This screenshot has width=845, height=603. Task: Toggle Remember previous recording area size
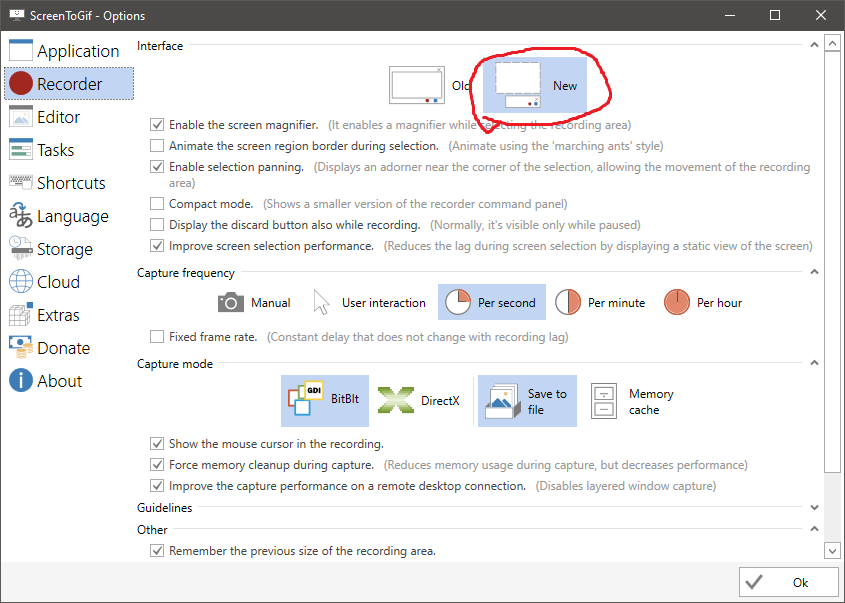click(157, 551)
